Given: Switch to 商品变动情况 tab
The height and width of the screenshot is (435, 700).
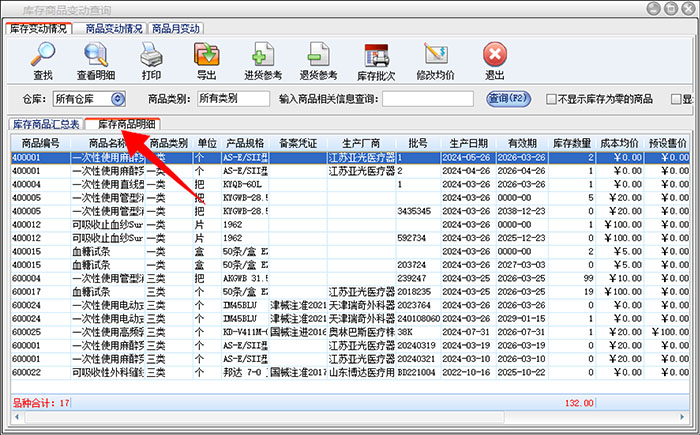Looking at the screenshot, I should [113, 28].
